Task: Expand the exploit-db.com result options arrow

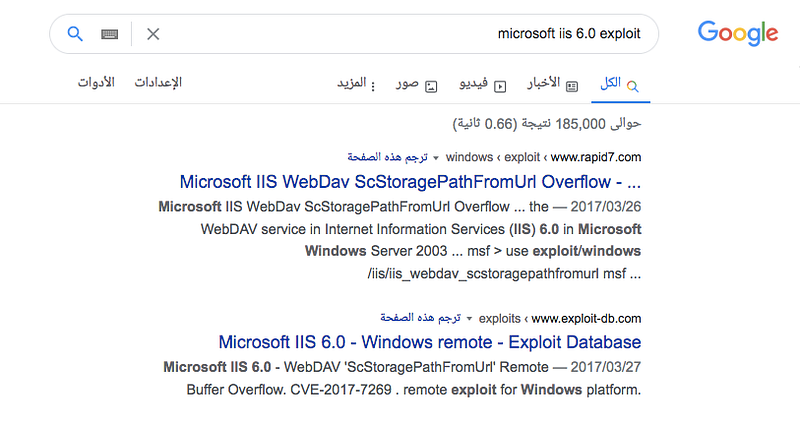Action: [470, 319]
